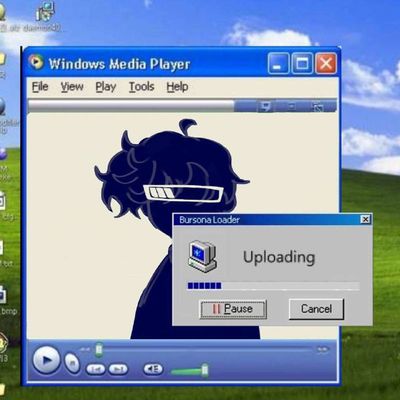Click the computer icon in Bursona Loader

[x=202, y=257]
